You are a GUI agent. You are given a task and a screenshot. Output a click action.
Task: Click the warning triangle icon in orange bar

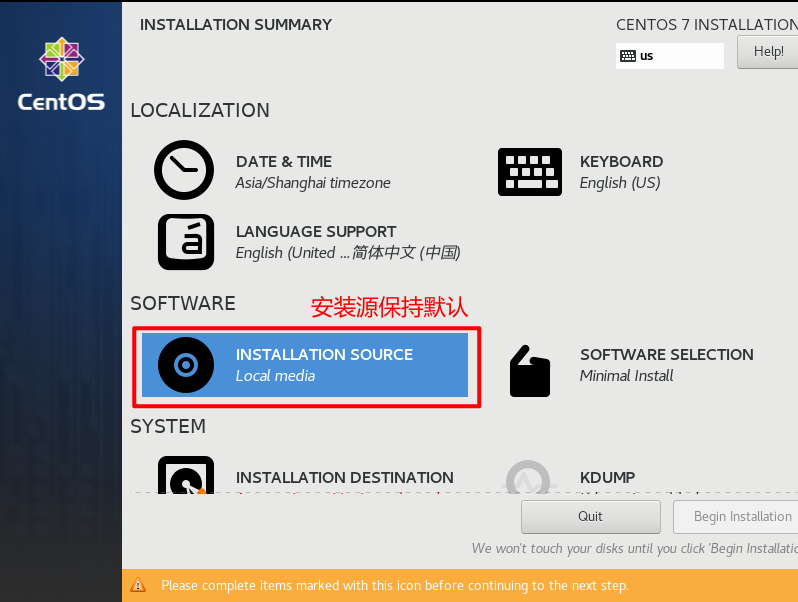click(138, 585)
